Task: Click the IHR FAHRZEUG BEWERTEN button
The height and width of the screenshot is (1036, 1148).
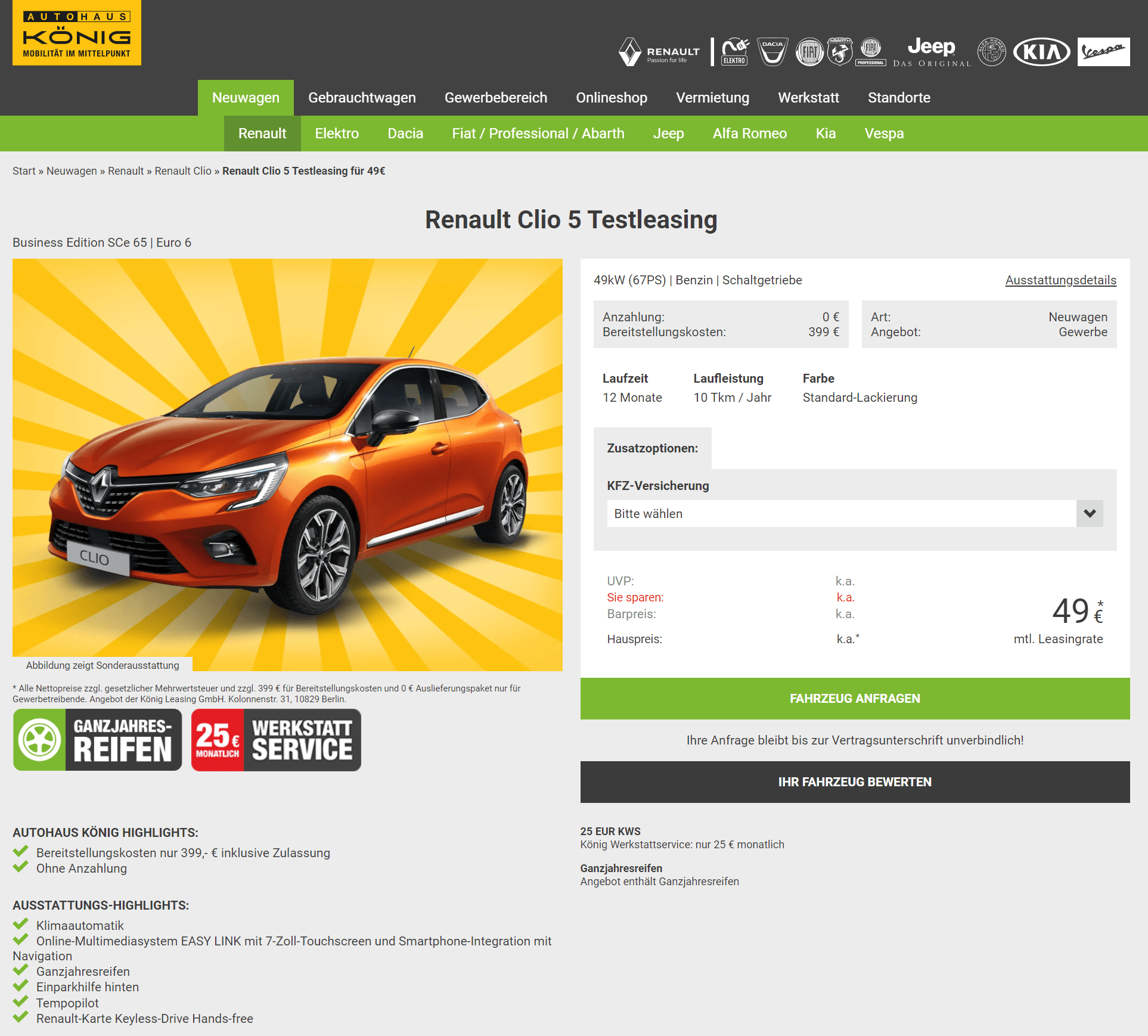Action: [x=855, y=782]
